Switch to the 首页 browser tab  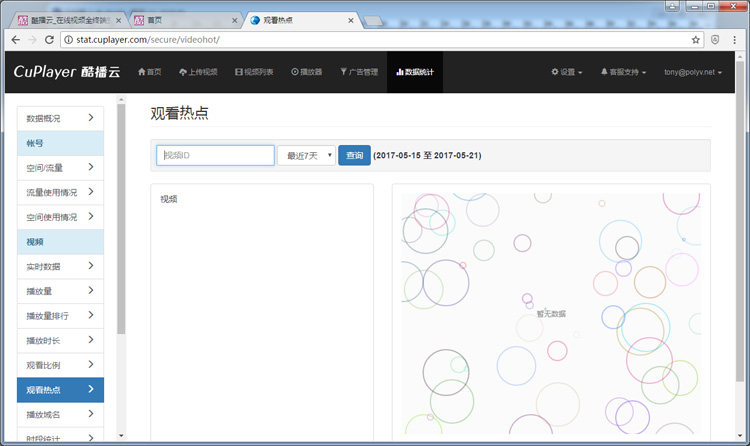pos(180,19)
